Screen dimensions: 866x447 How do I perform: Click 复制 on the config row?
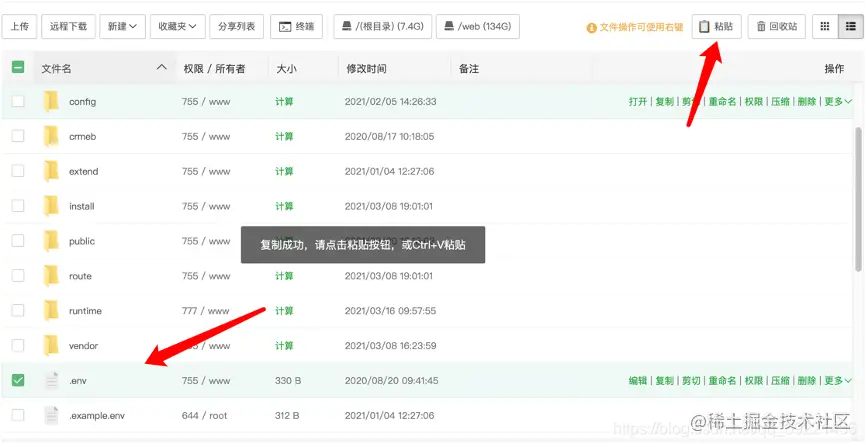(664, 102)
